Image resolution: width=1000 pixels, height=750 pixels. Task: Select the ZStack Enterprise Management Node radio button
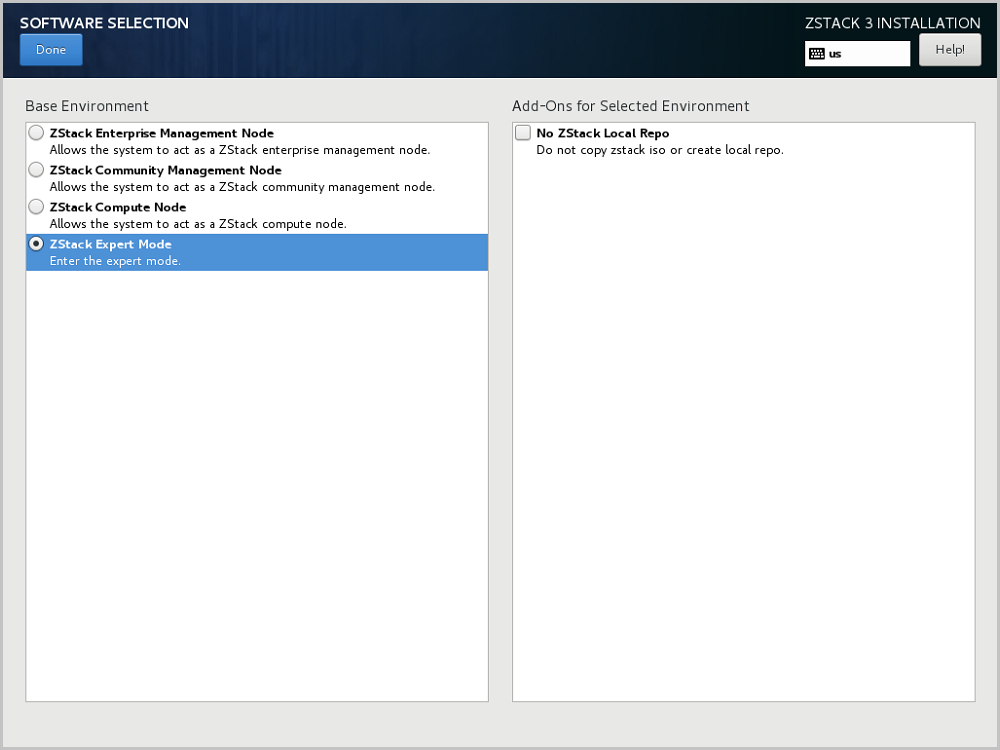point(37,133)
